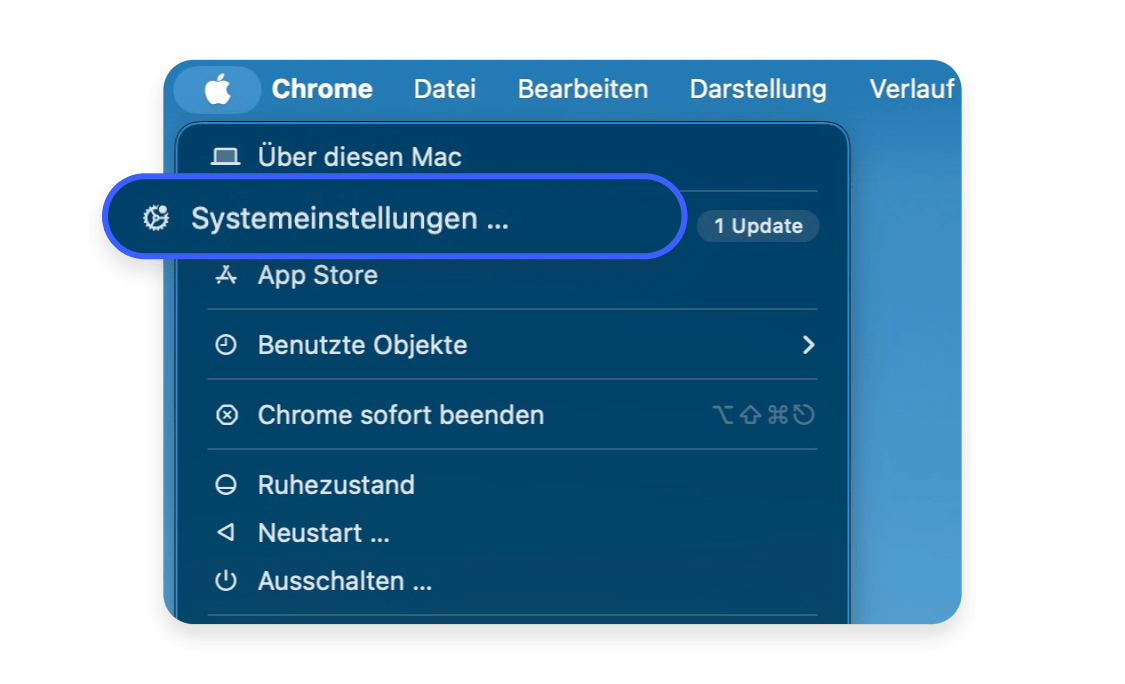The image size is (1125, 684).
Task: Click the gear icon for Systemeinstellungen
Action: (x=156, y=218)
